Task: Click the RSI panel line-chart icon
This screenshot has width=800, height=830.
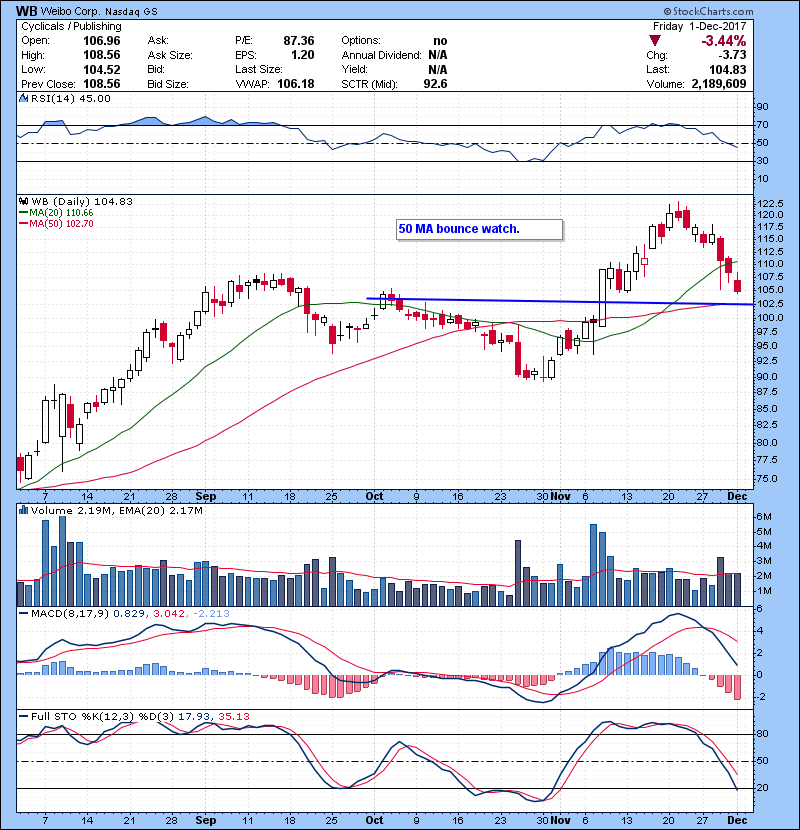Action: click(x=23, y=98)
